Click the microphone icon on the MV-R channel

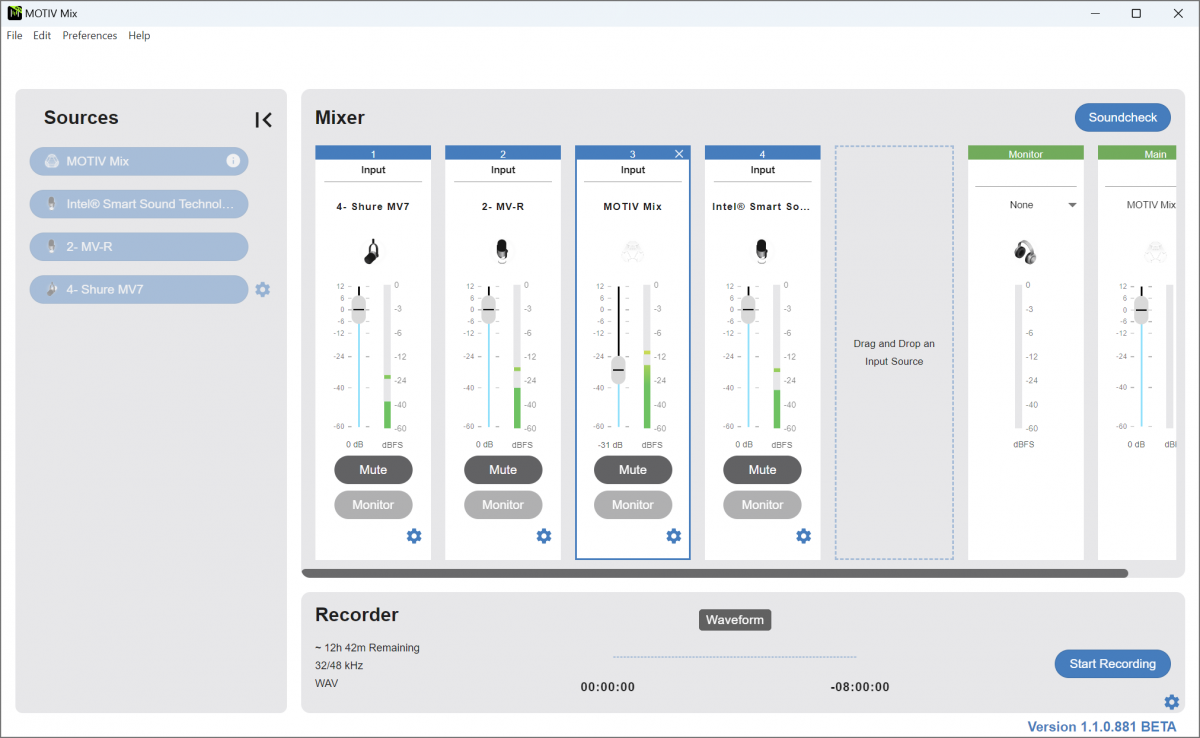tap(503, 250)
